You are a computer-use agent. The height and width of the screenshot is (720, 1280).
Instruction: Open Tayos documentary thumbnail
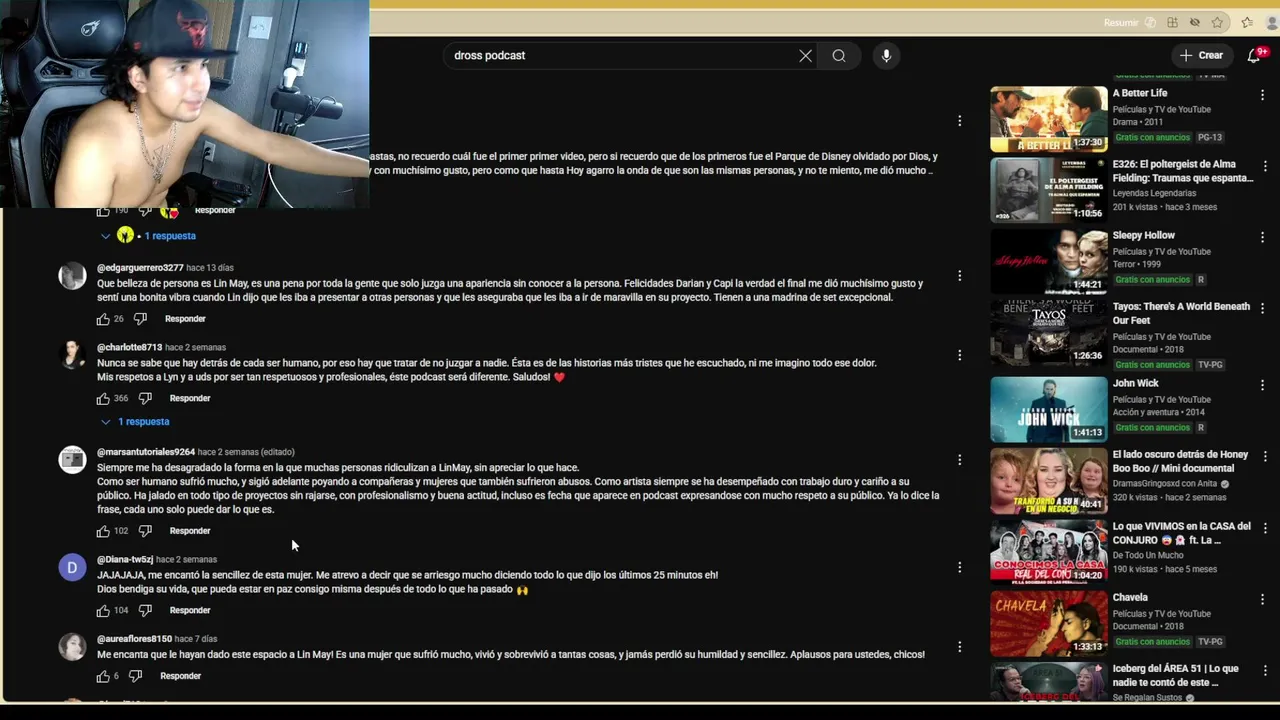pyautogui.click(x=1049, y=332)
